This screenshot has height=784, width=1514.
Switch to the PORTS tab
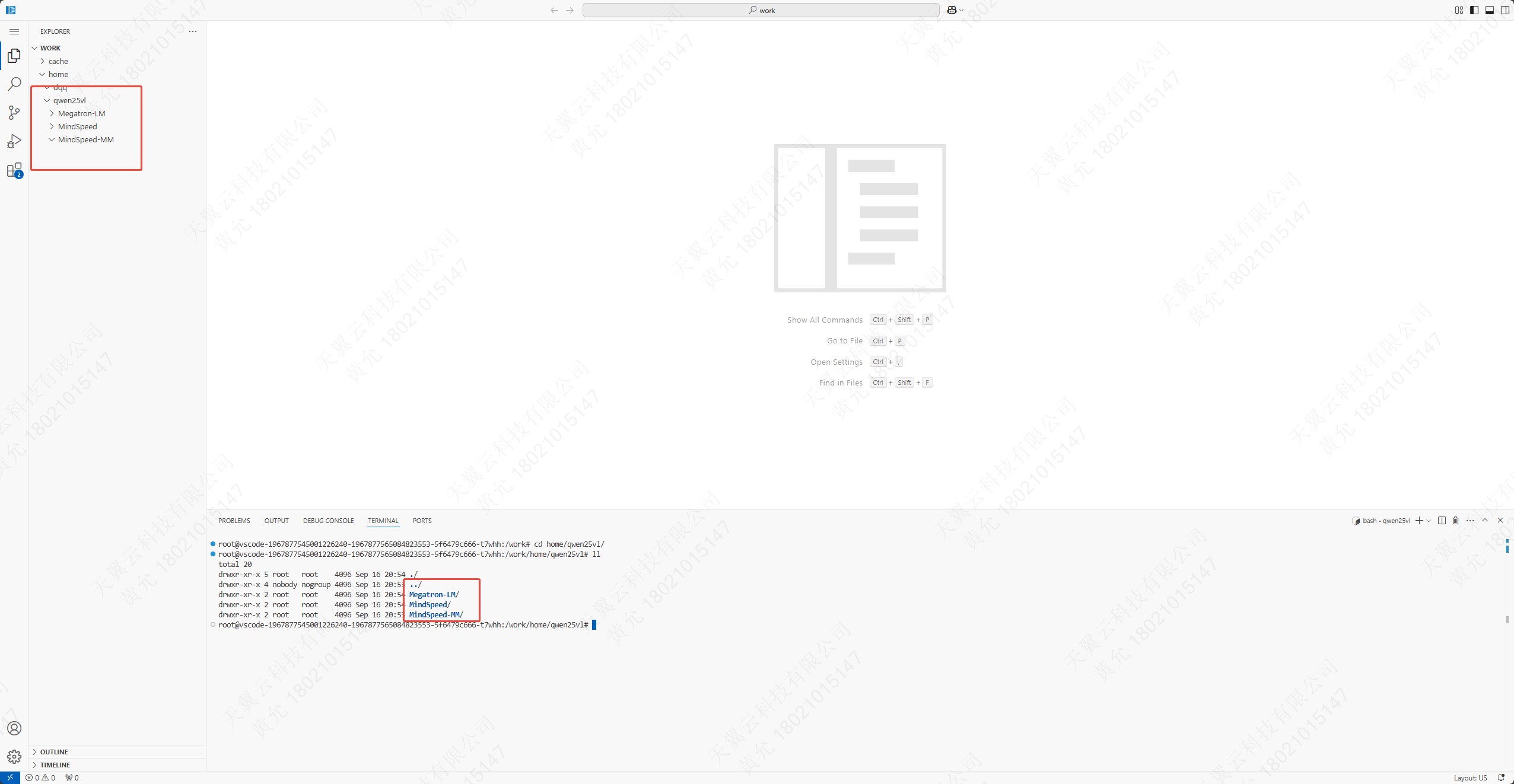422,521
